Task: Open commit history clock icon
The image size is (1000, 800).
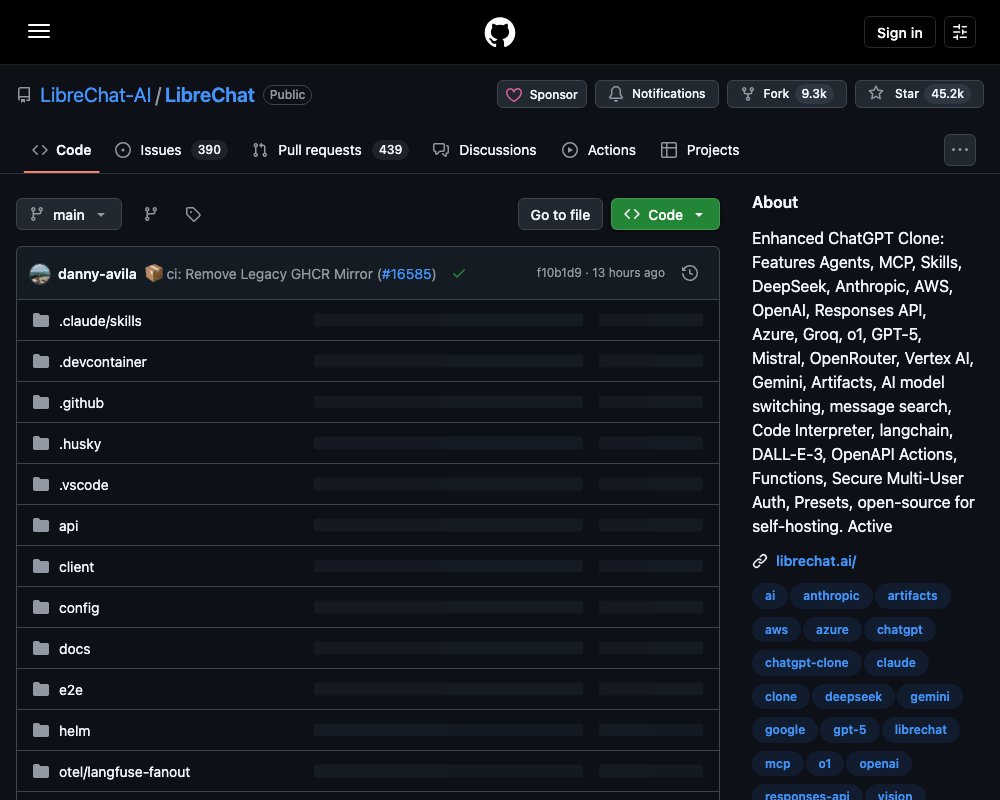Action: (689, 273)
